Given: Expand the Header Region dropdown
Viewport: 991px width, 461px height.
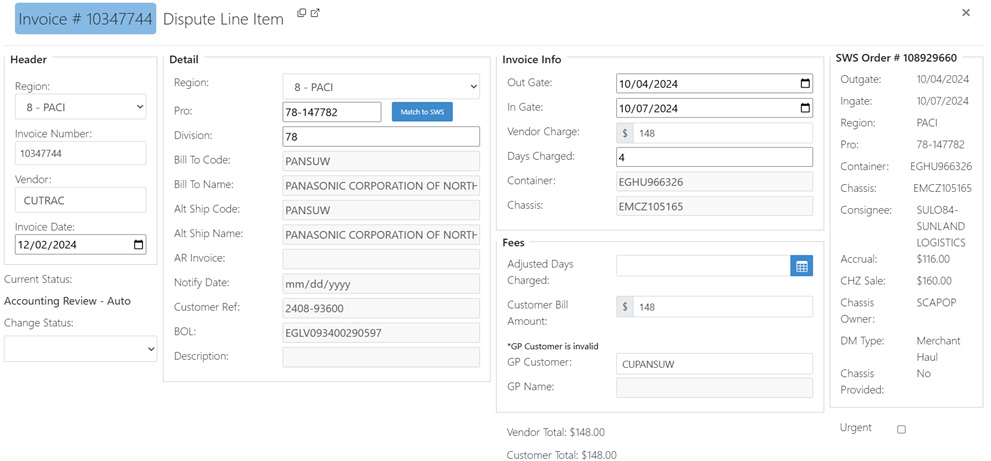Looking at the screenshot, I should pyautogui.click(x=81, y=107).
